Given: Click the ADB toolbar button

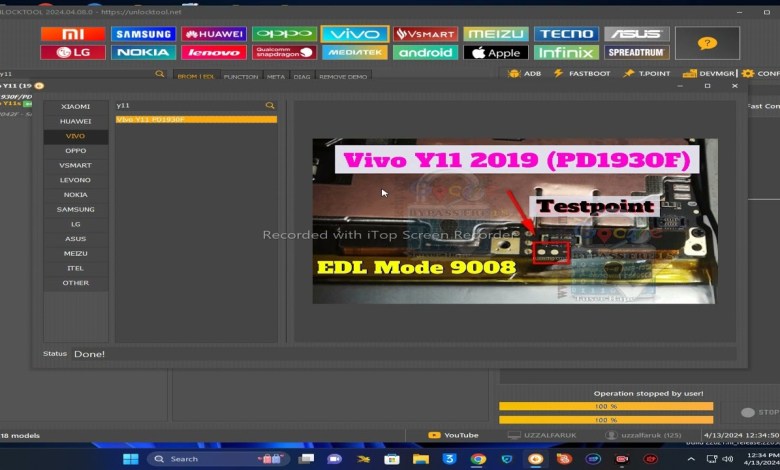Looking at the screenshot, I should click(525, 74).
